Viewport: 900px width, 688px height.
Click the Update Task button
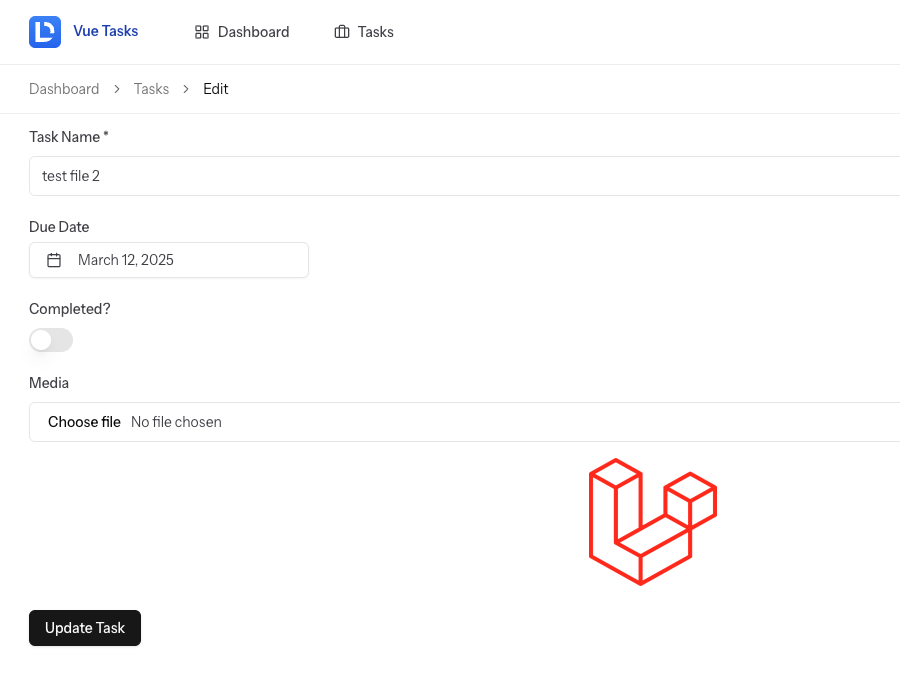coord(85,628)
